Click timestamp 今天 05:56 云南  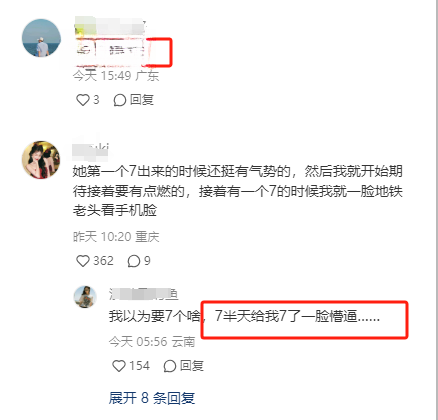click(152, 342)
